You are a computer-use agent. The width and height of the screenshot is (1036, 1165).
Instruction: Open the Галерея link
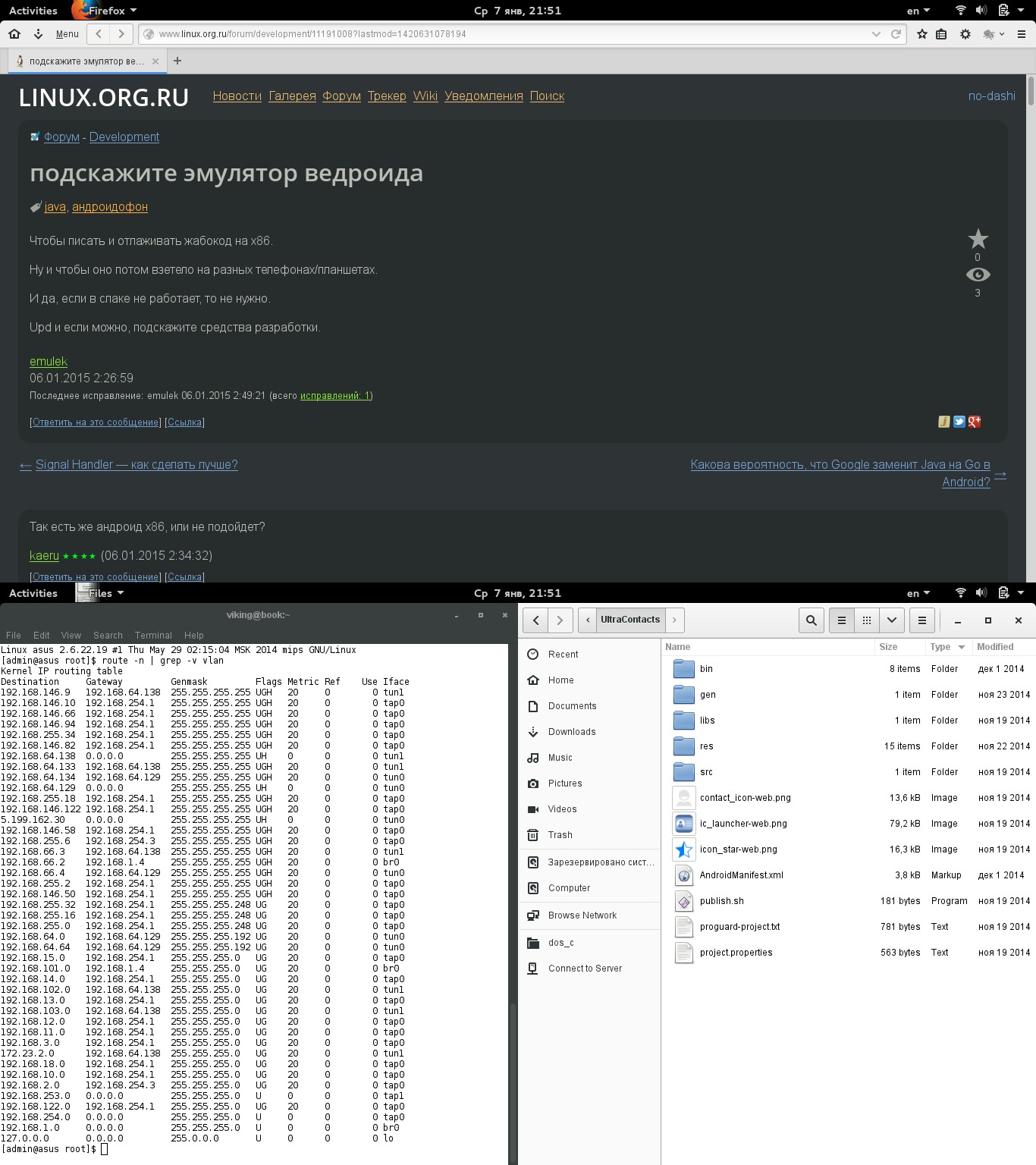[293, 96]
